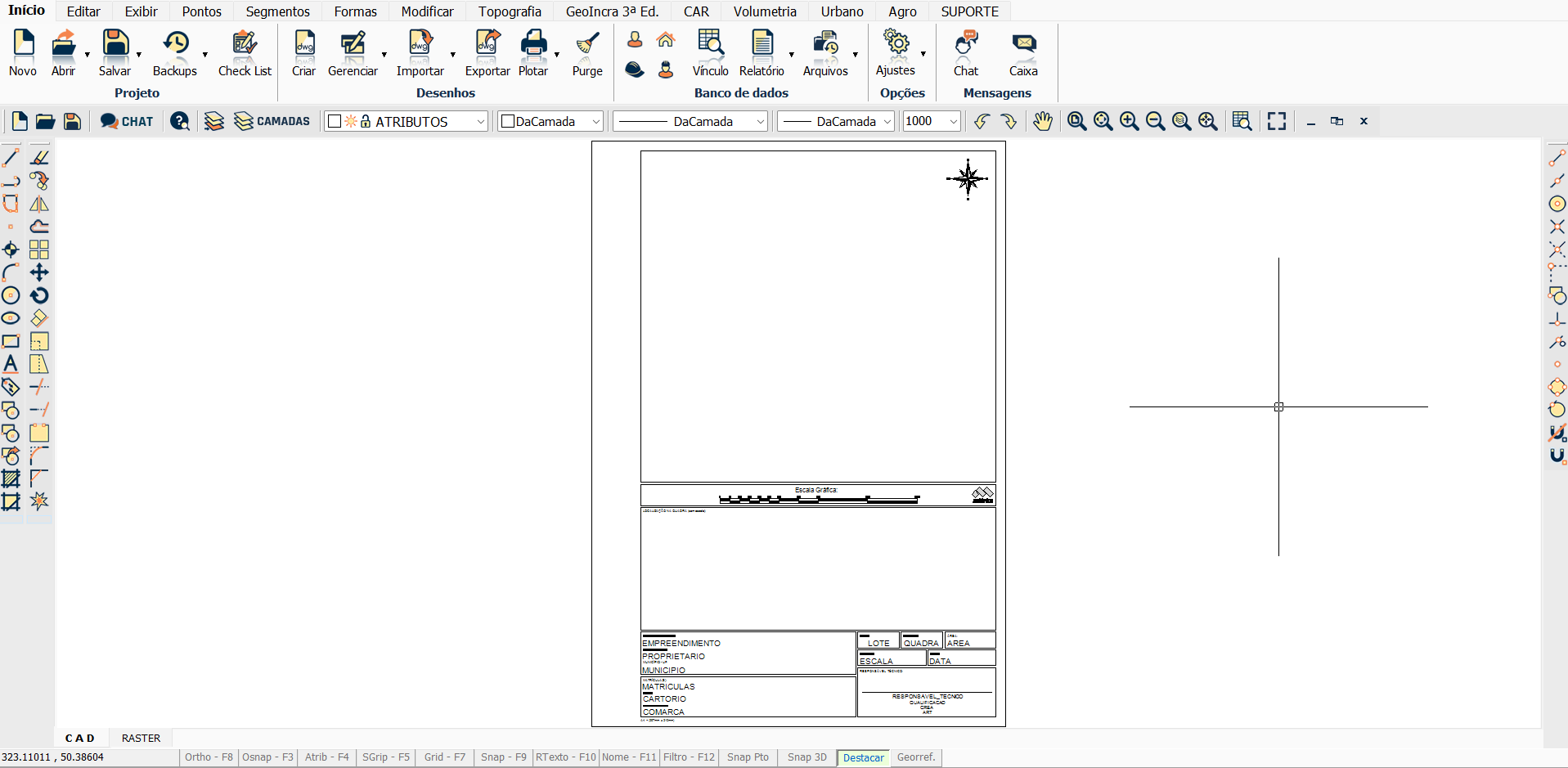This screenshot has height=768, width=1568.
Task: Click the Plotar printer icon
Action: pos(533,45)
